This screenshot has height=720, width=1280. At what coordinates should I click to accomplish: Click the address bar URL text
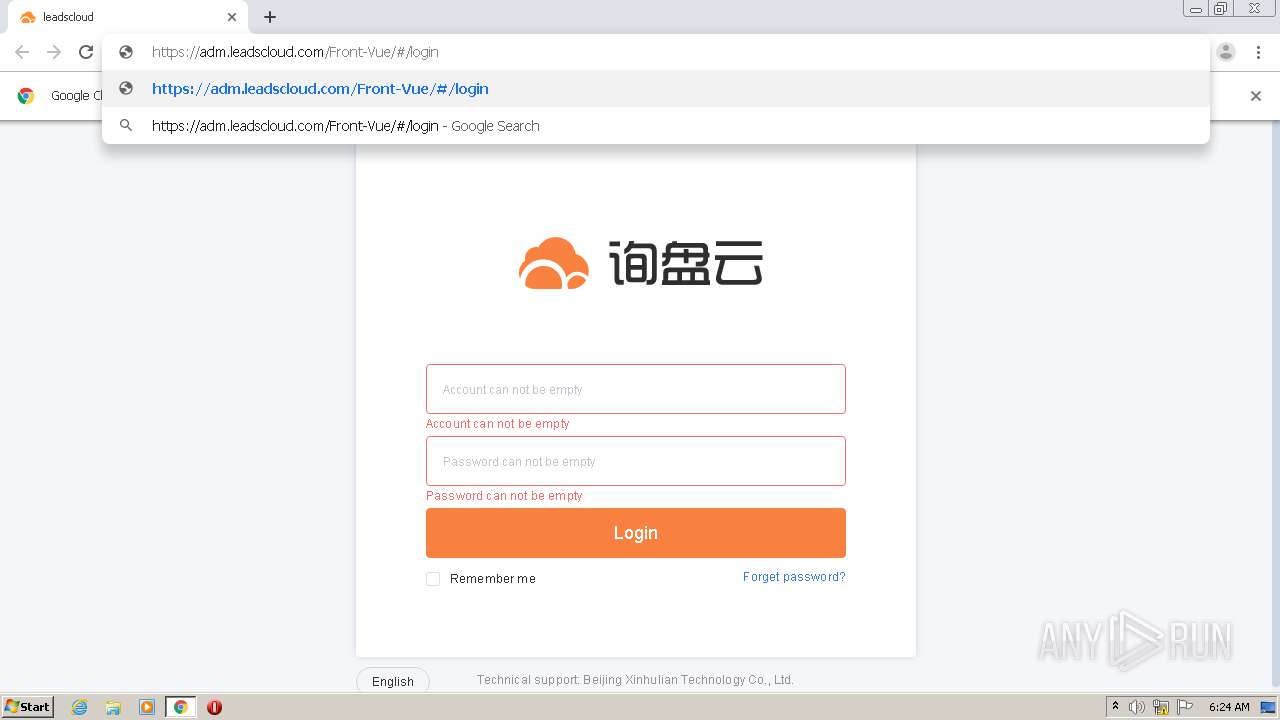[x=295, y=52]
